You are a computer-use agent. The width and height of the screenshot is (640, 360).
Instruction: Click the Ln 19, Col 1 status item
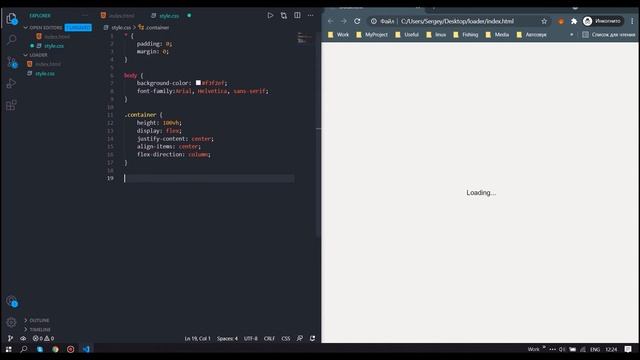coord(198,338)
